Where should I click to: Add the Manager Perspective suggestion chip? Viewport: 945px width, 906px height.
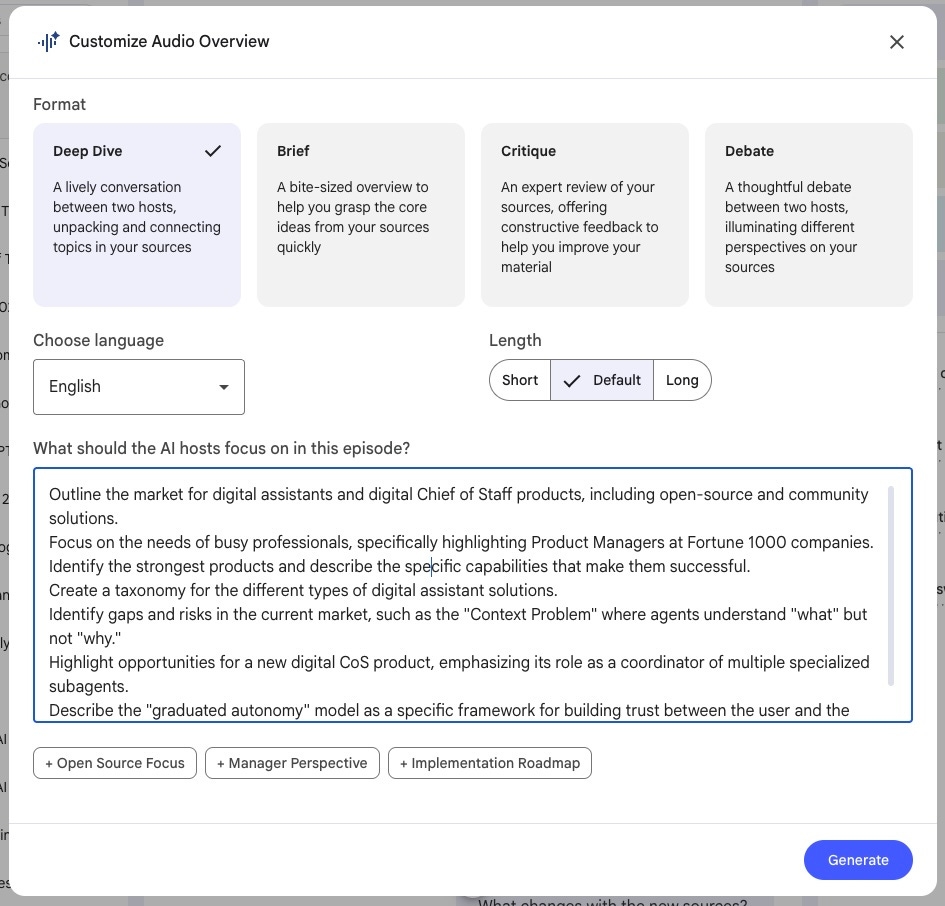click(x=292, y=763)
